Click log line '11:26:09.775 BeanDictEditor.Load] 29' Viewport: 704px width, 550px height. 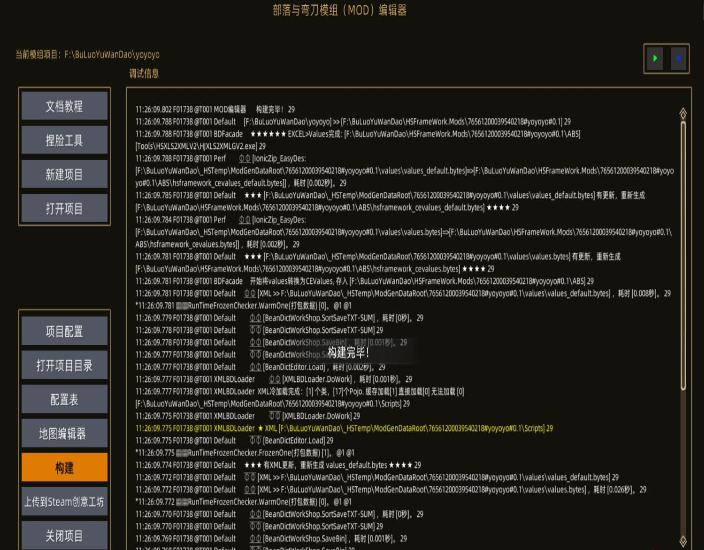[234, 440]
